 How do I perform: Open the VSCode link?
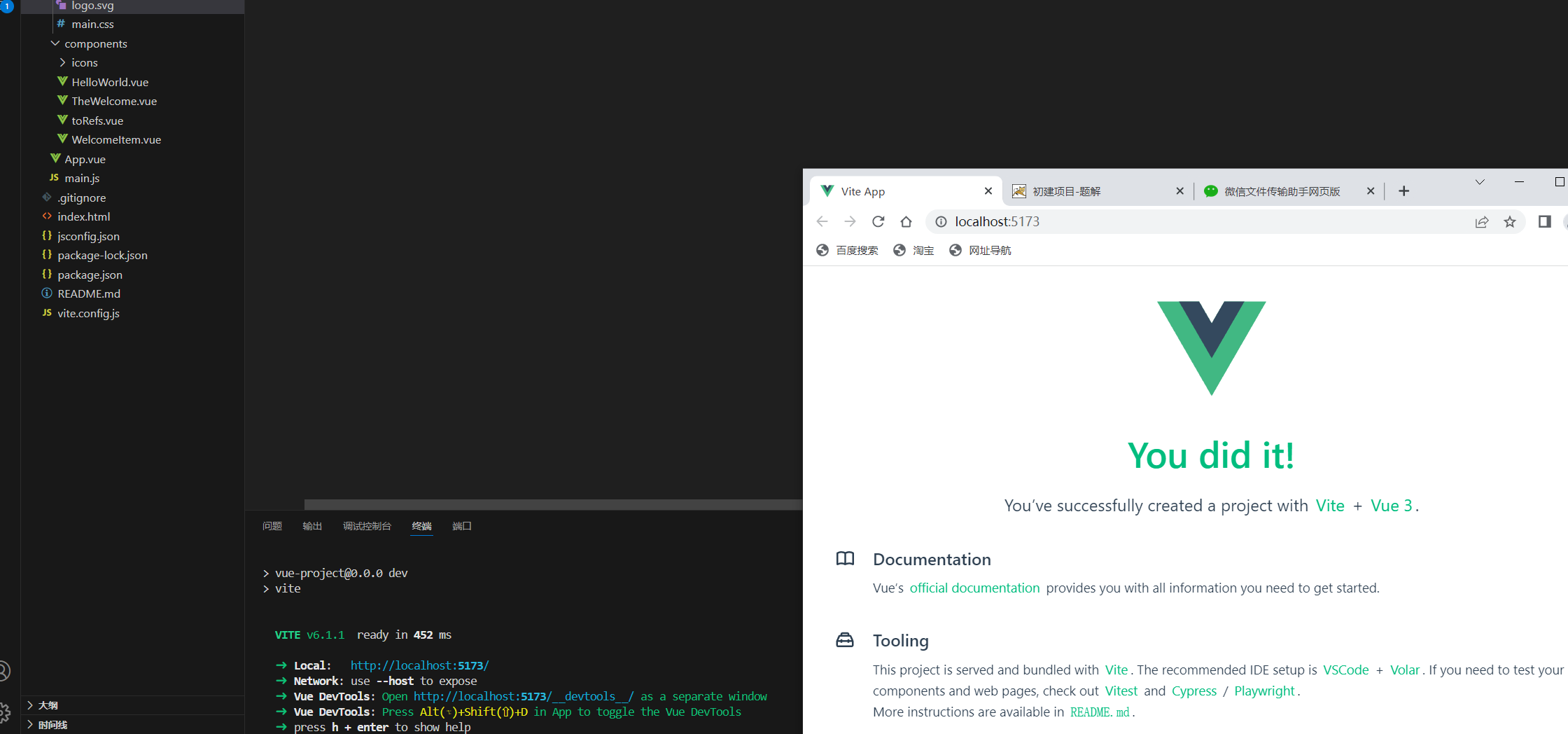point(1346,670)
